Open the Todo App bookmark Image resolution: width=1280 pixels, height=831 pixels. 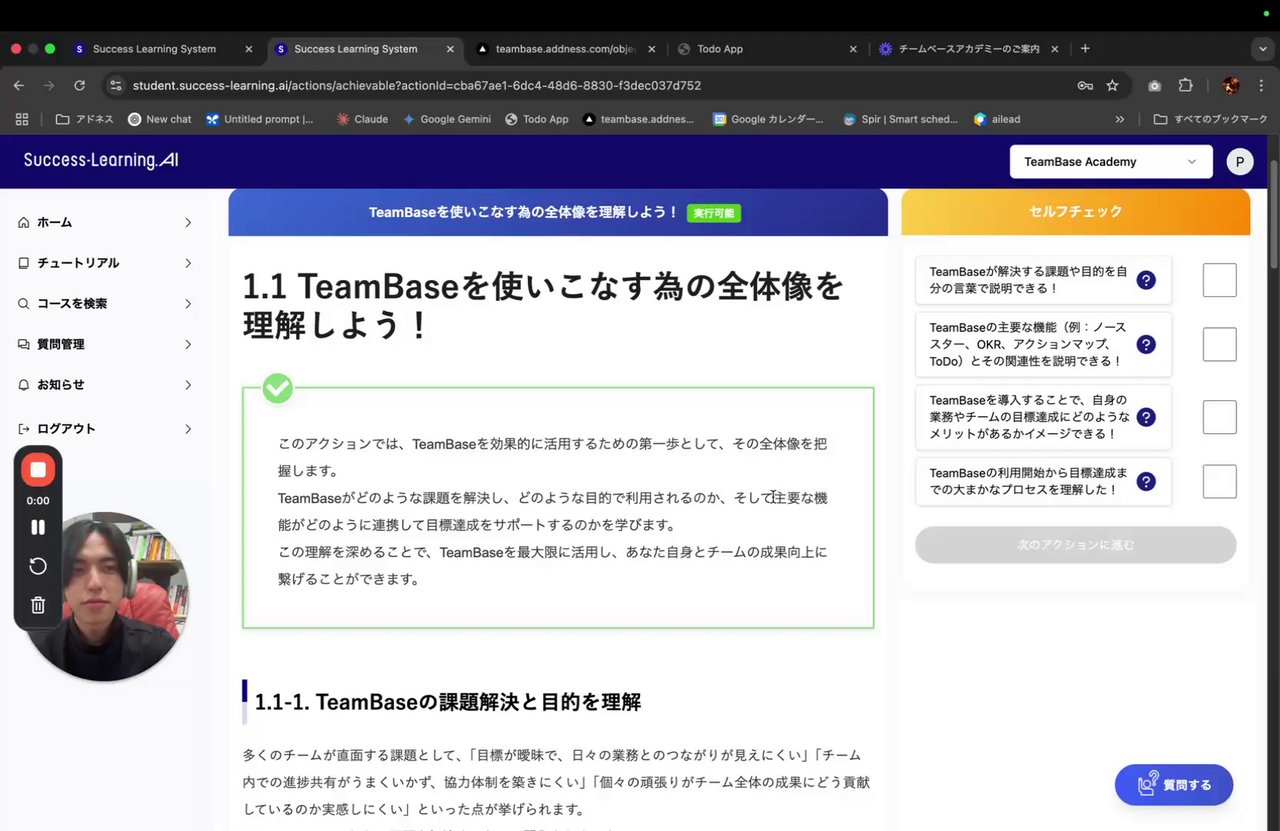tap(537, 119)
